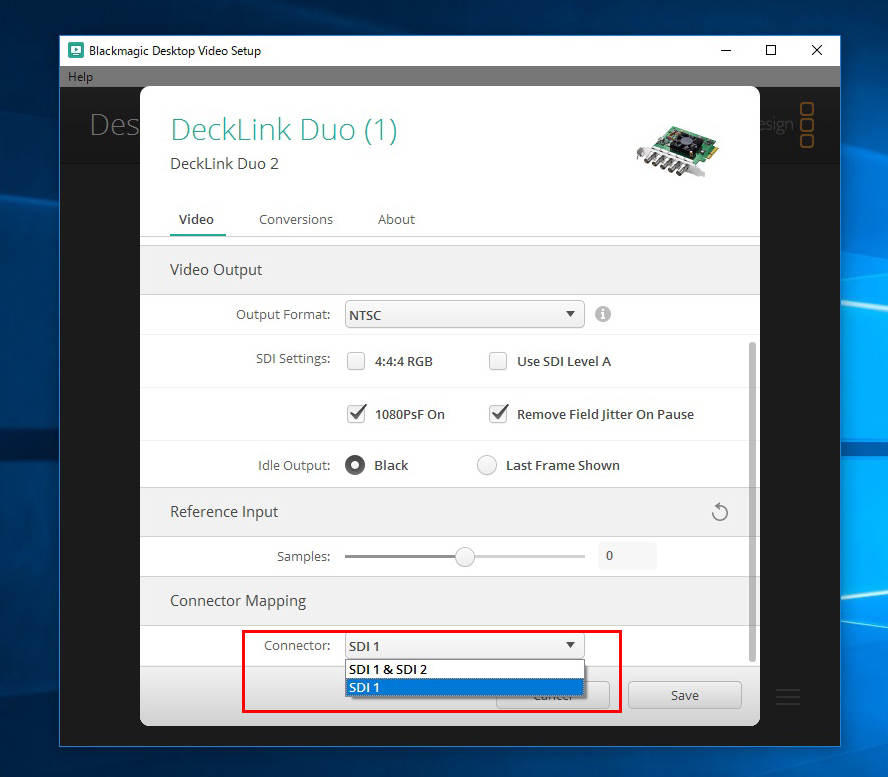Viewport: 888px width, 777px height.
Task: Open the hamburger menu icon behind the dialog
Action: click(788, 697)
